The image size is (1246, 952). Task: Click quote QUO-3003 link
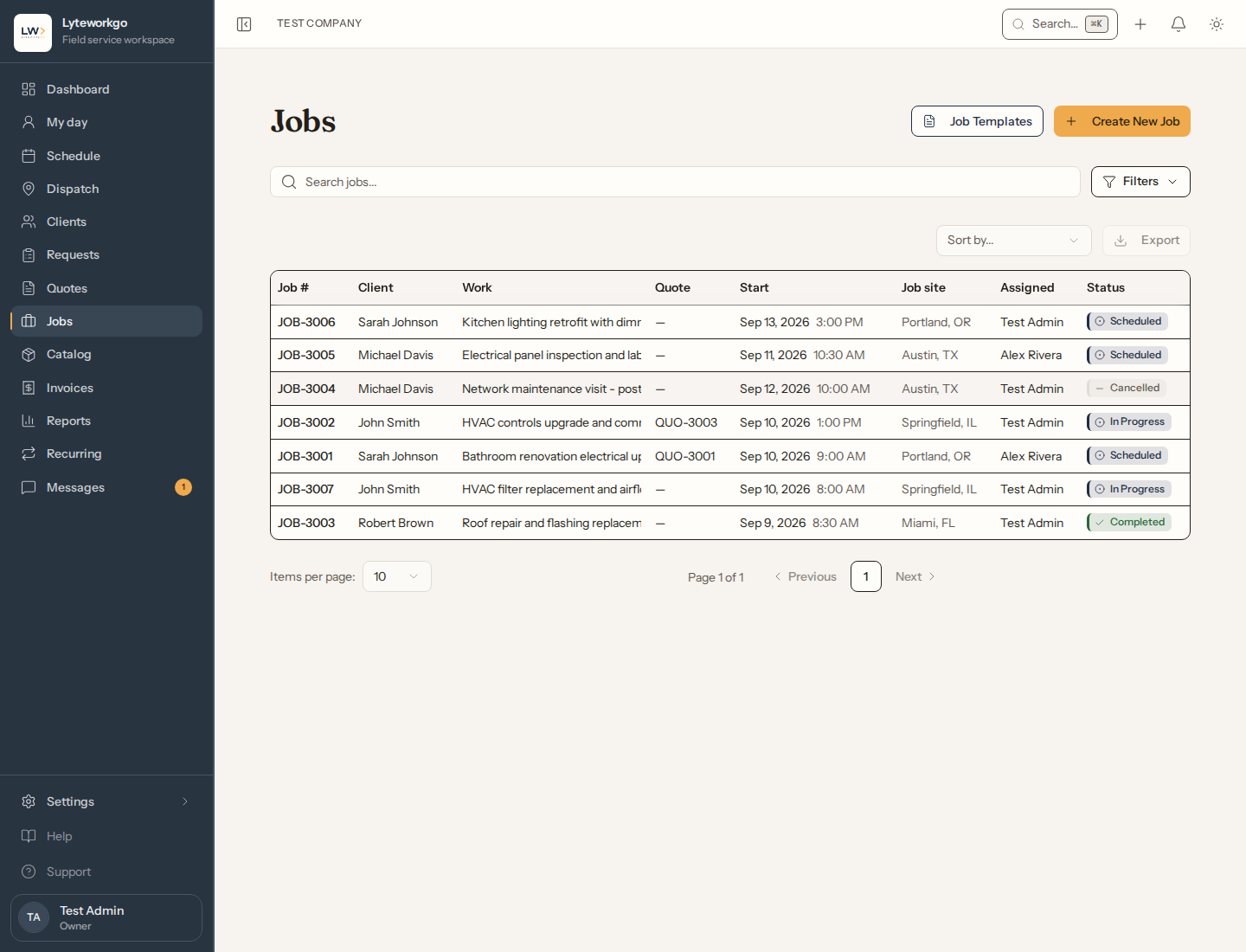coord(686,422)
